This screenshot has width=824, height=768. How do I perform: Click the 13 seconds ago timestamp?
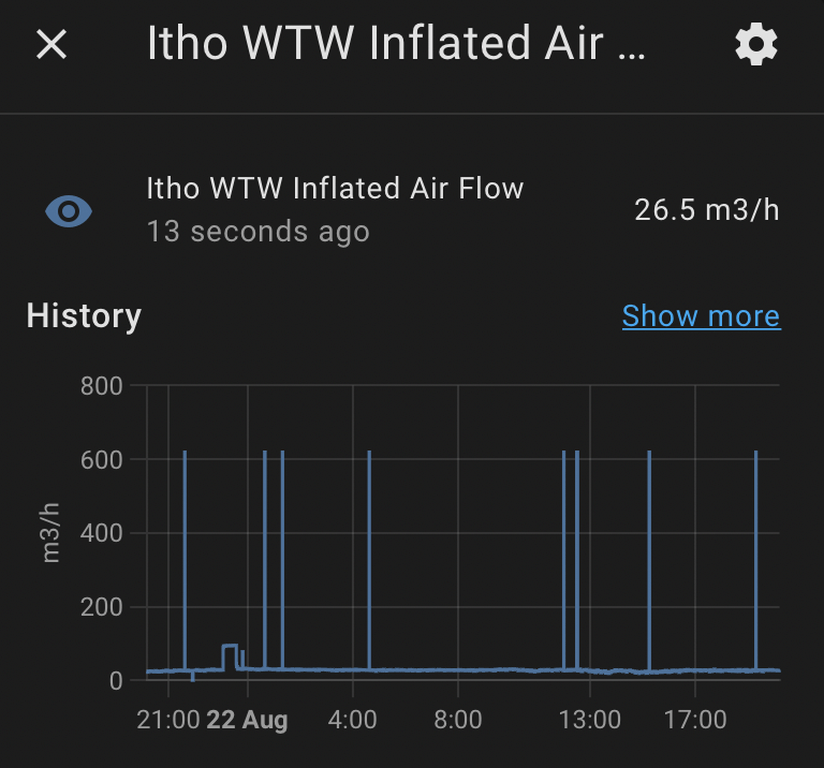[258, 232]
